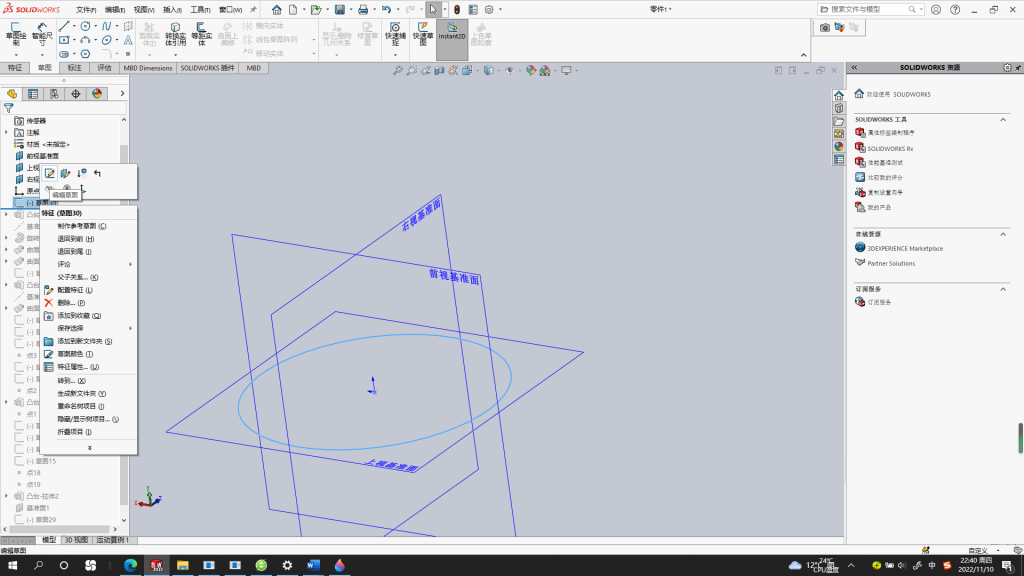This screenshot has width=1024, height=576.
Task: Open the DisplayManager color ball tab
Action: coord(97,94)
